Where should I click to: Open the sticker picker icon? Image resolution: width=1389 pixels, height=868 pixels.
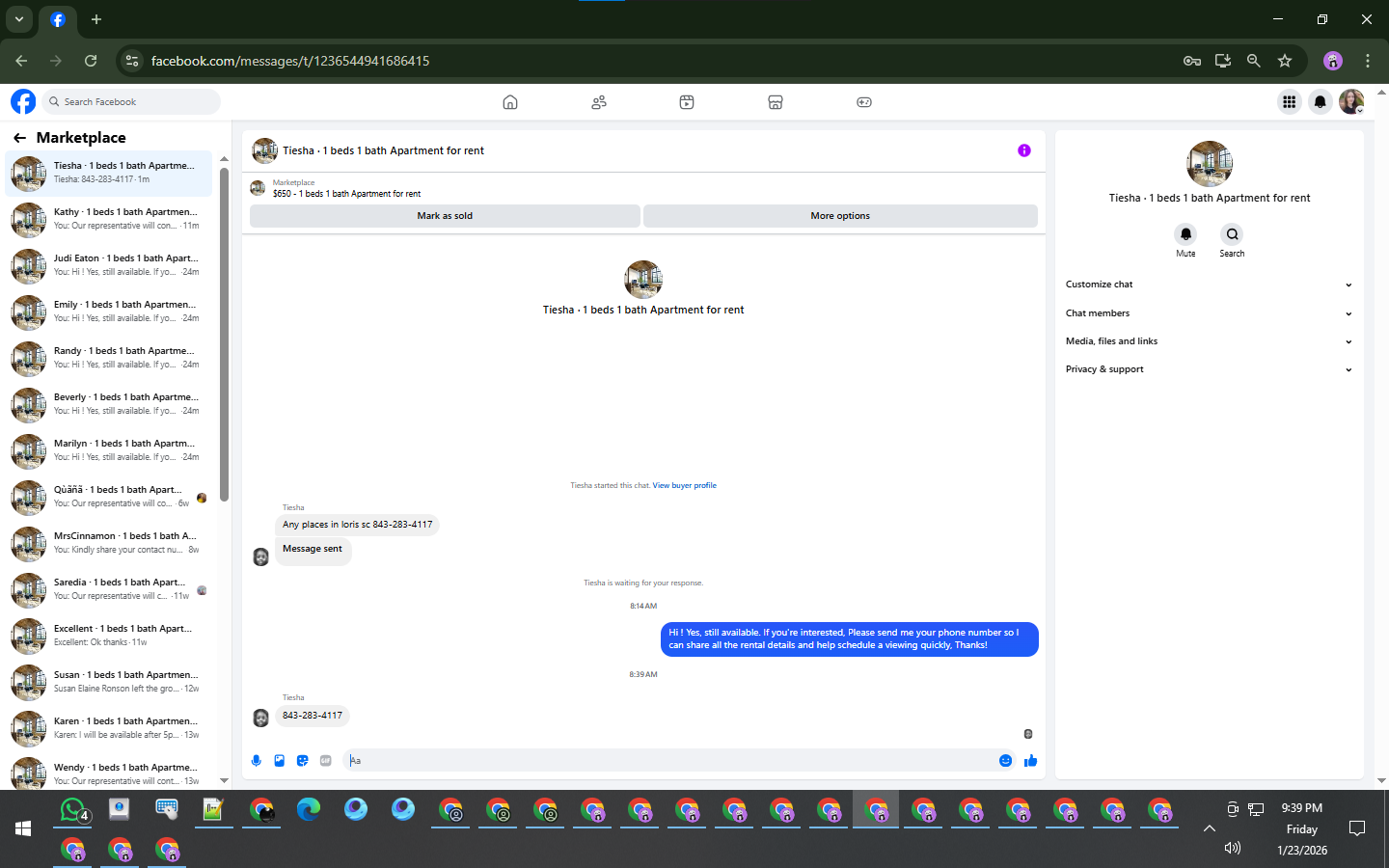click(303, 761)
